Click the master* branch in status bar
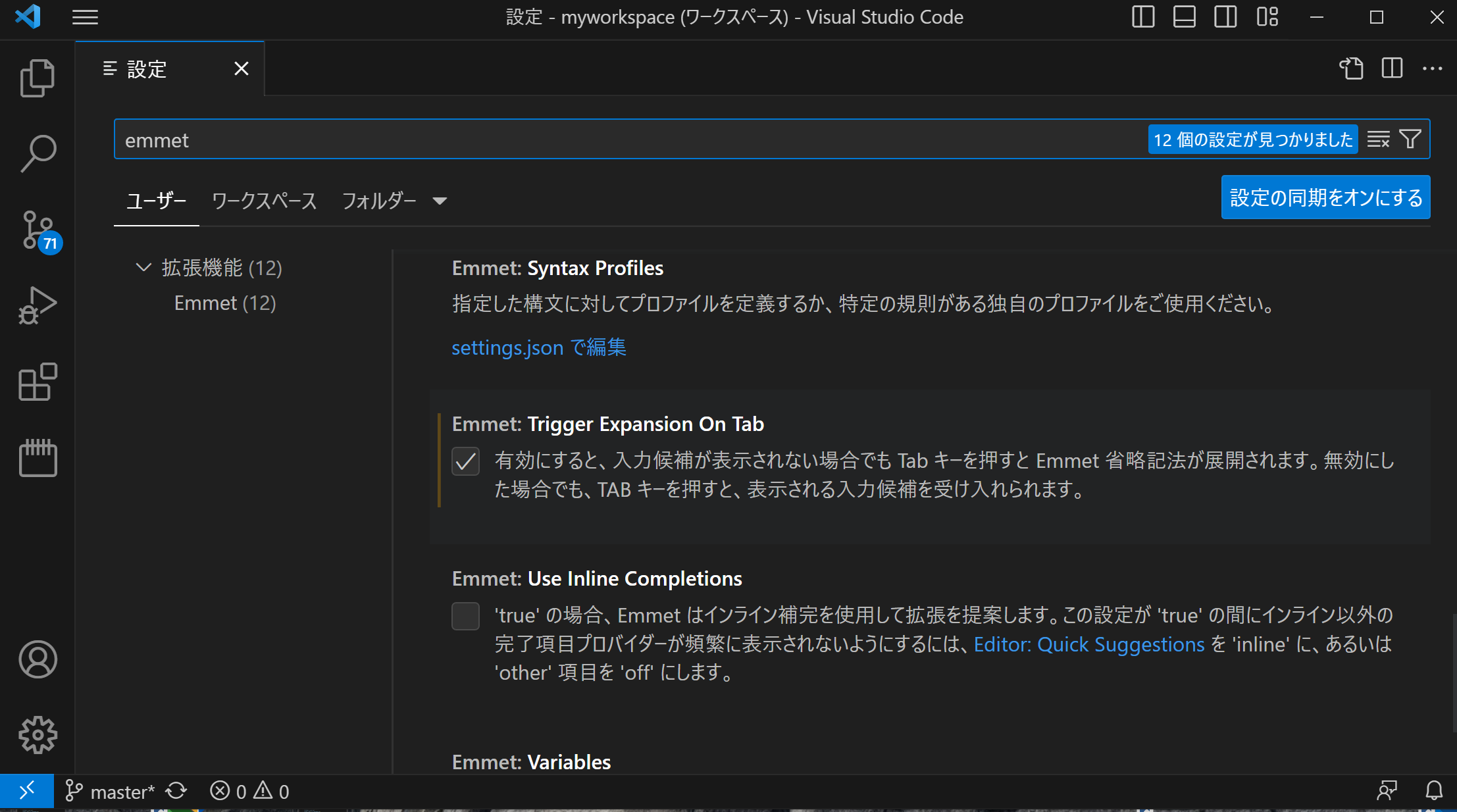 [110, 791]
